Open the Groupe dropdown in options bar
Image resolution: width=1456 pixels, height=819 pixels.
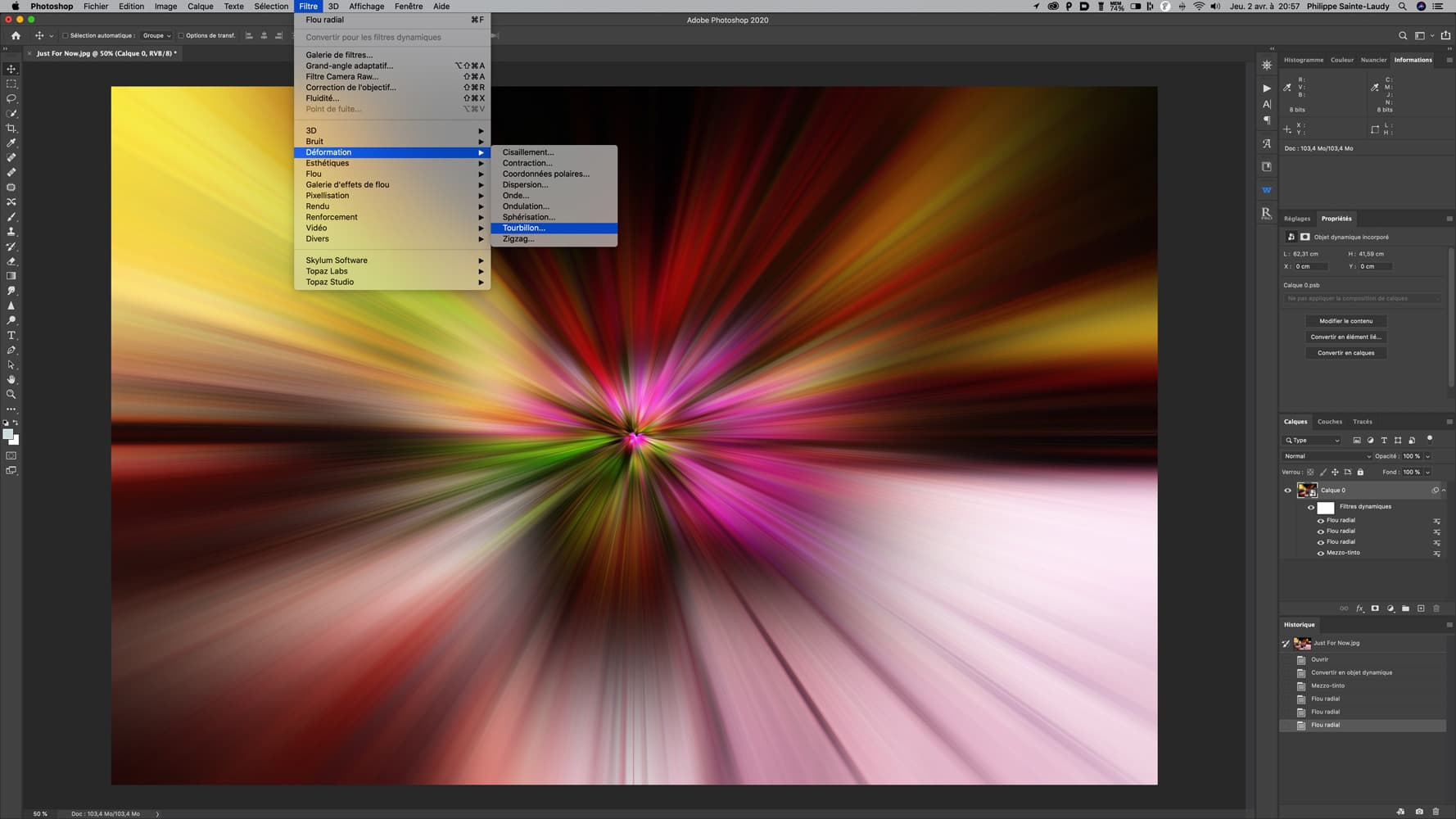pos(156,36)
